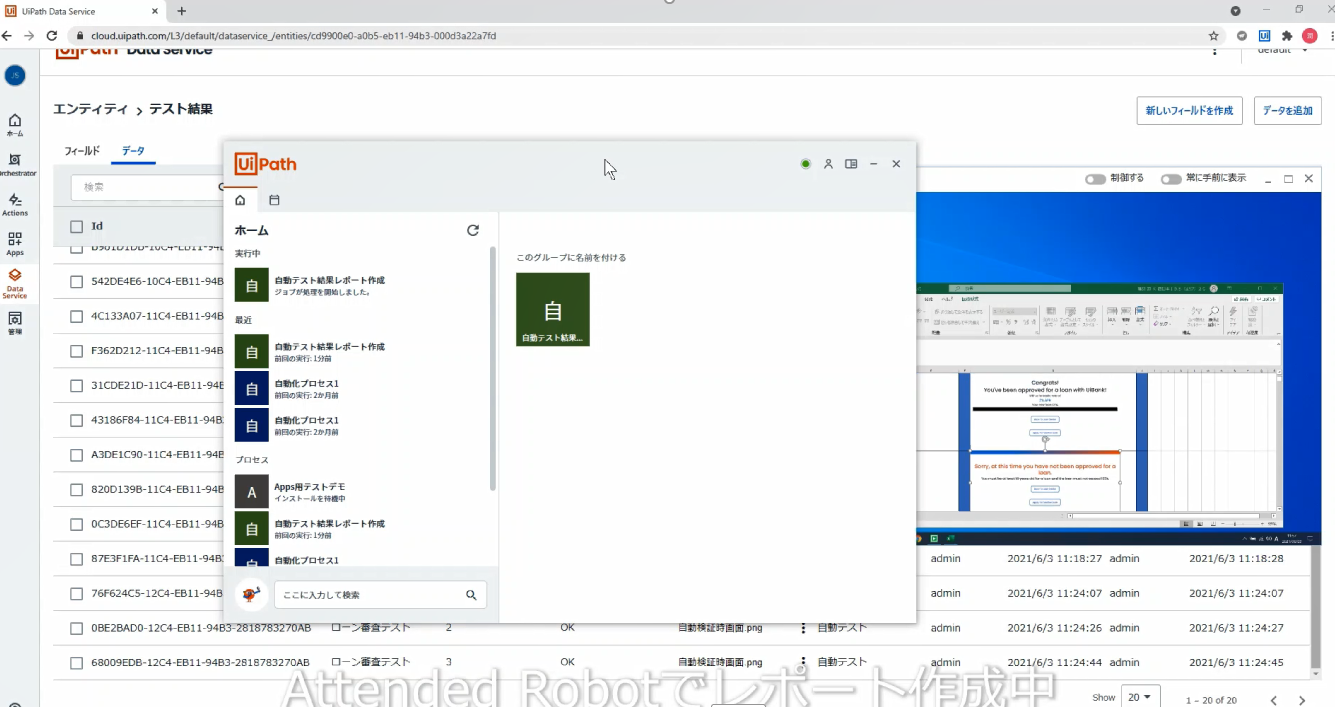Toggle the Assistant layout view icon
Screen dimensions: 1335x707
pyautogui.click(x=851, y=164)
